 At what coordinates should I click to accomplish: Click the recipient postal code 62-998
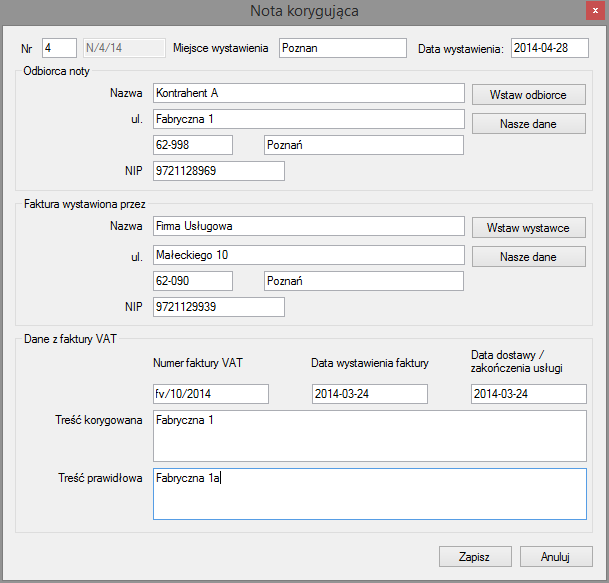(192, 146)
